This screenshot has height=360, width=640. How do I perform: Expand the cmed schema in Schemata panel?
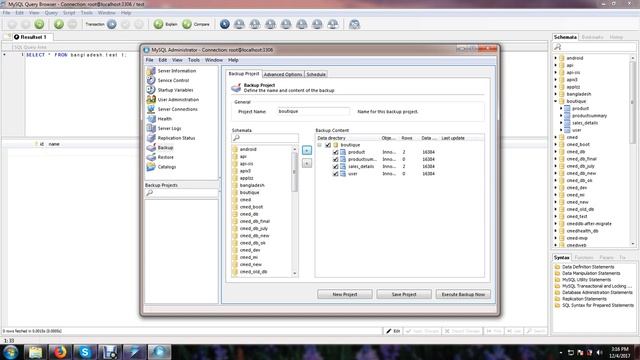point(556,137)
